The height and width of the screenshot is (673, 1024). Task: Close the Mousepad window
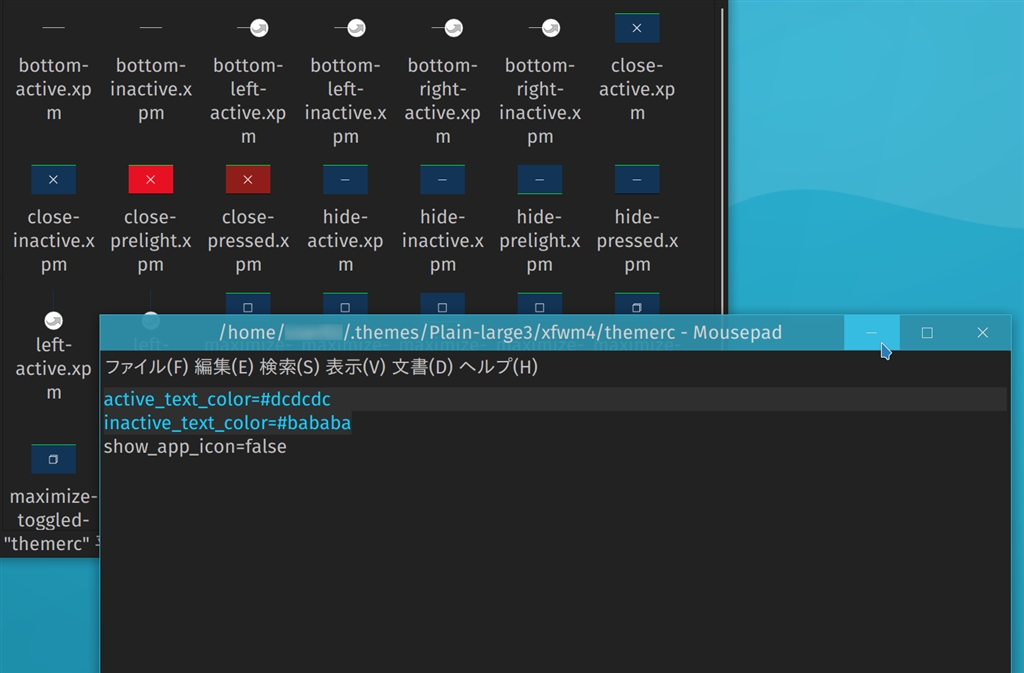[x=982, y=333]
